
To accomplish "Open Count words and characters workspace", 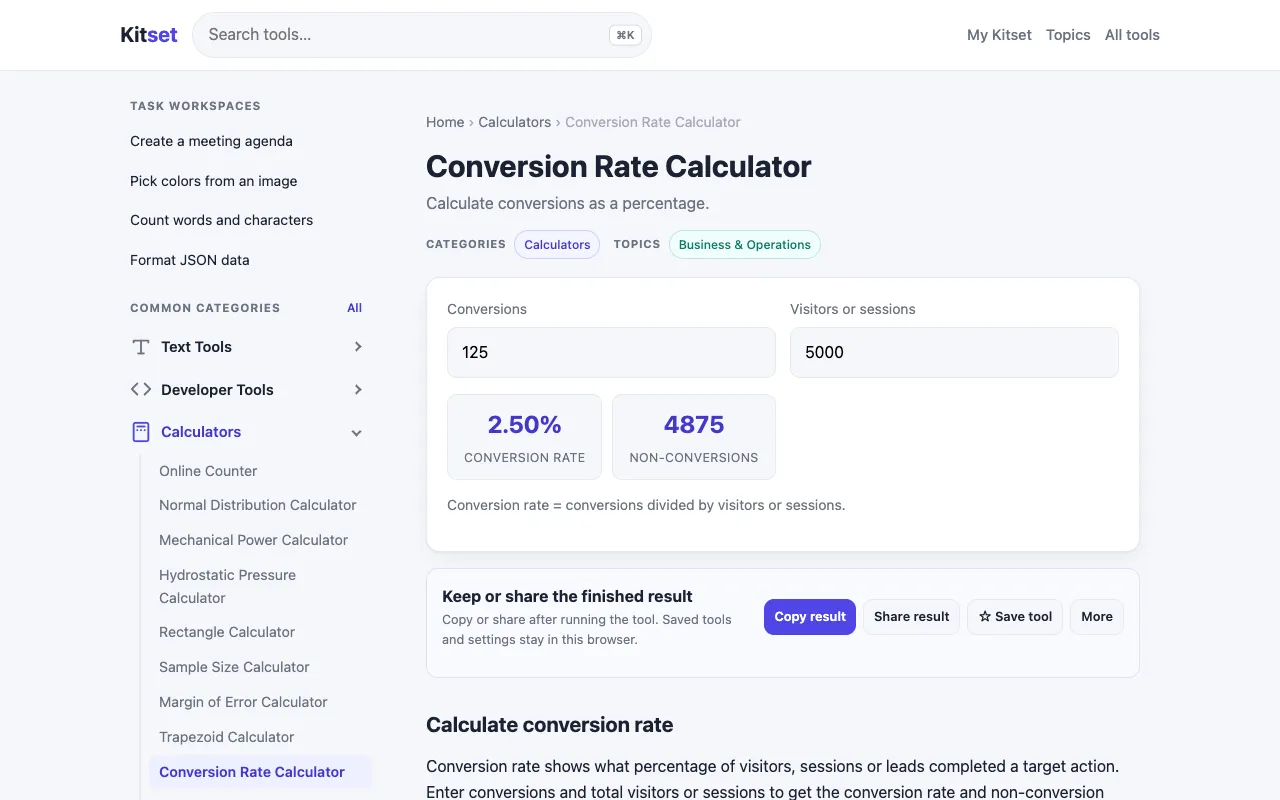I will [x=221, y=220].
